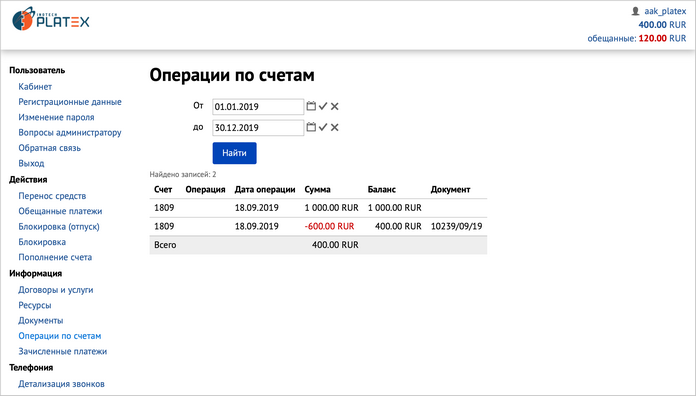This screenshot has height=396, width=696.
Task: Clear the От date with X icon
Action: pos(335,106)
